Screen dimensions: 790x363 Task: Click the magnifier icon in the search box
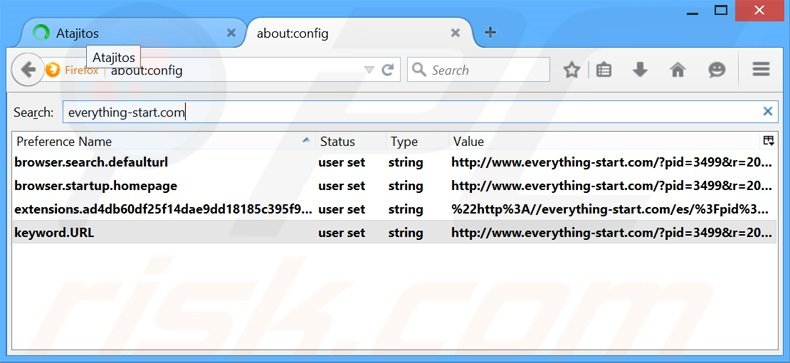point(419,70)
